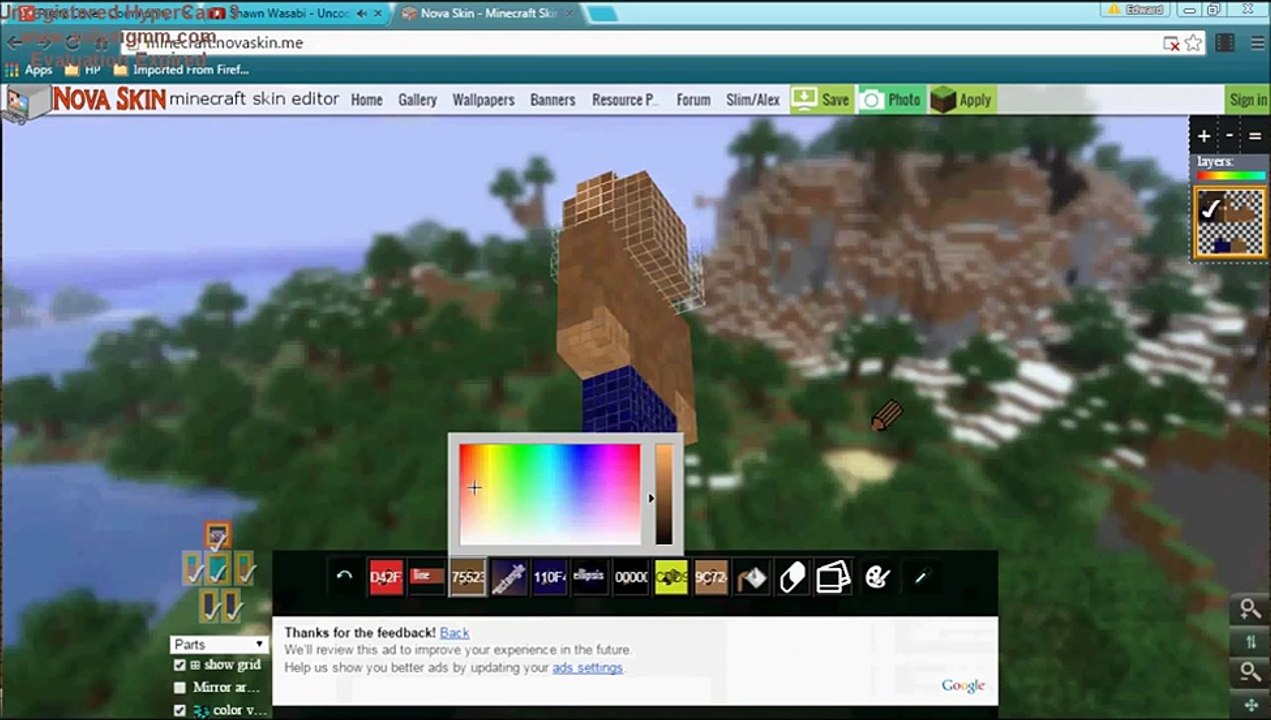The image size is (1271, 720).
Task: Open the Gallery menu
Action: (x=418, y=100)
